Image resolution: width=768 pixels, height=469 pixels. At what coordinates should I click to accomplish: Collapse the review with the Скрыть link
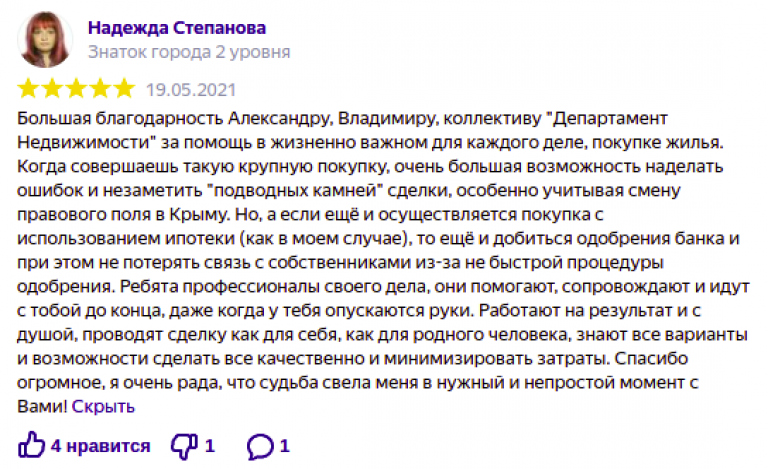[103, 406]
